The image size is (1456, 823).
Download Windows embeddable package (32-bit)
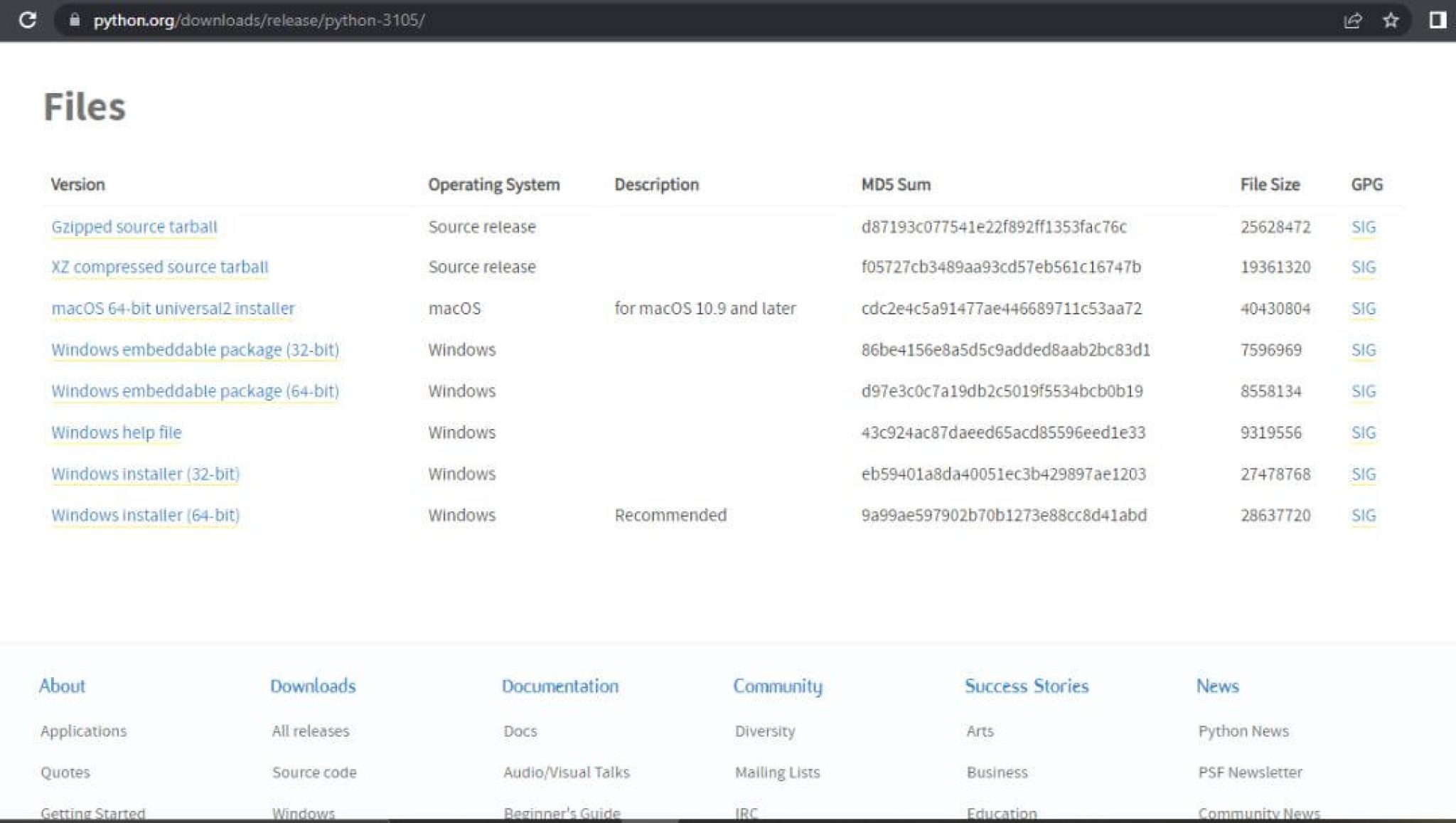195,349
